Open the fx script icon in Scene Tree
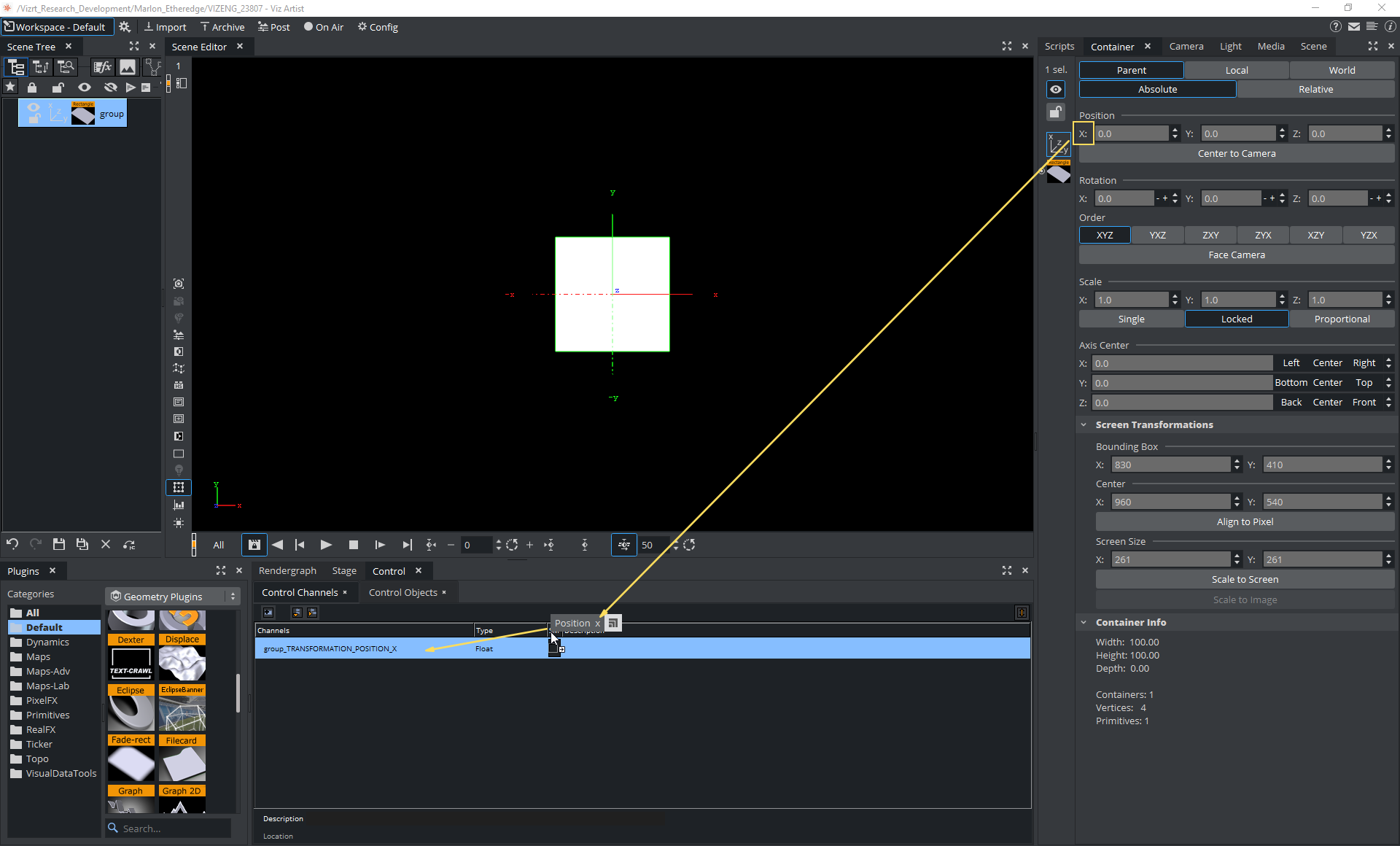1400x846 pixels. pos(103,67)
